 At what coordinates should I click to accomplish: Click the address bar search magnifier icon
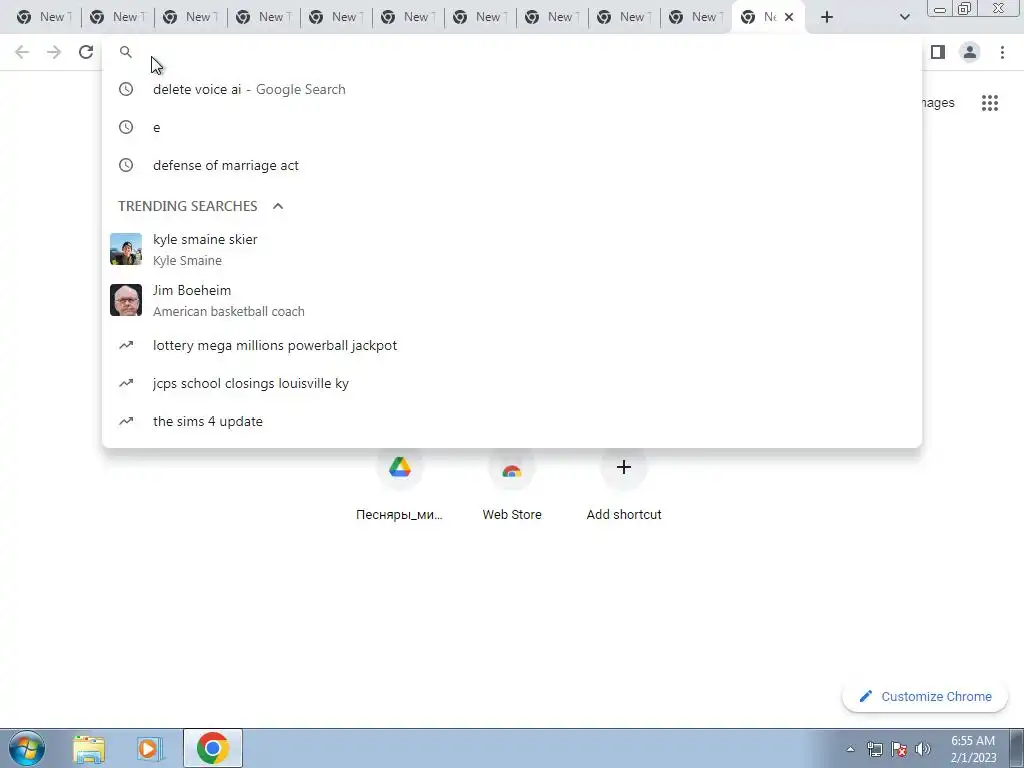click(126, 52)
